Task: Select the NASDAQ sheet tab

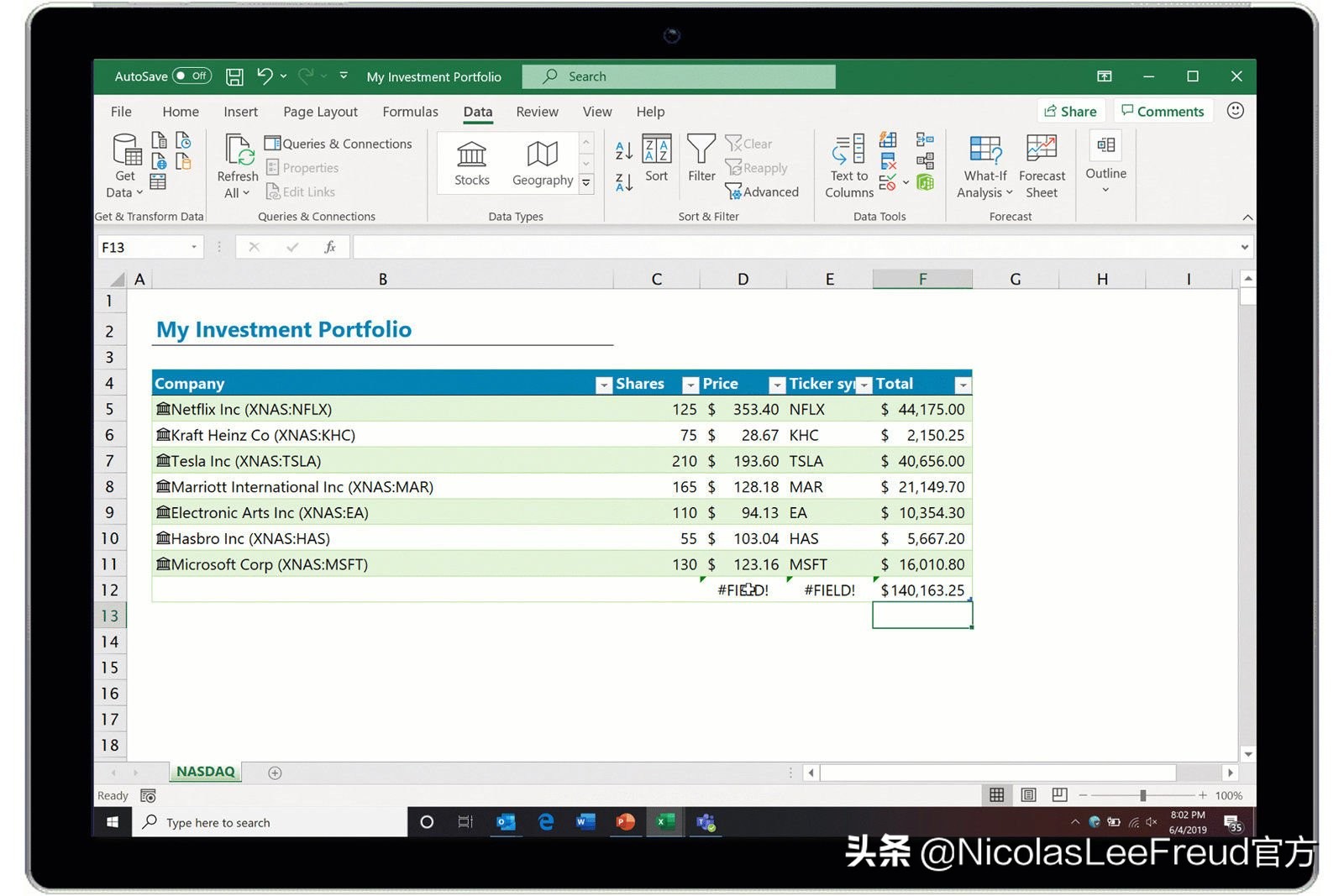Action: click(206, 772)
